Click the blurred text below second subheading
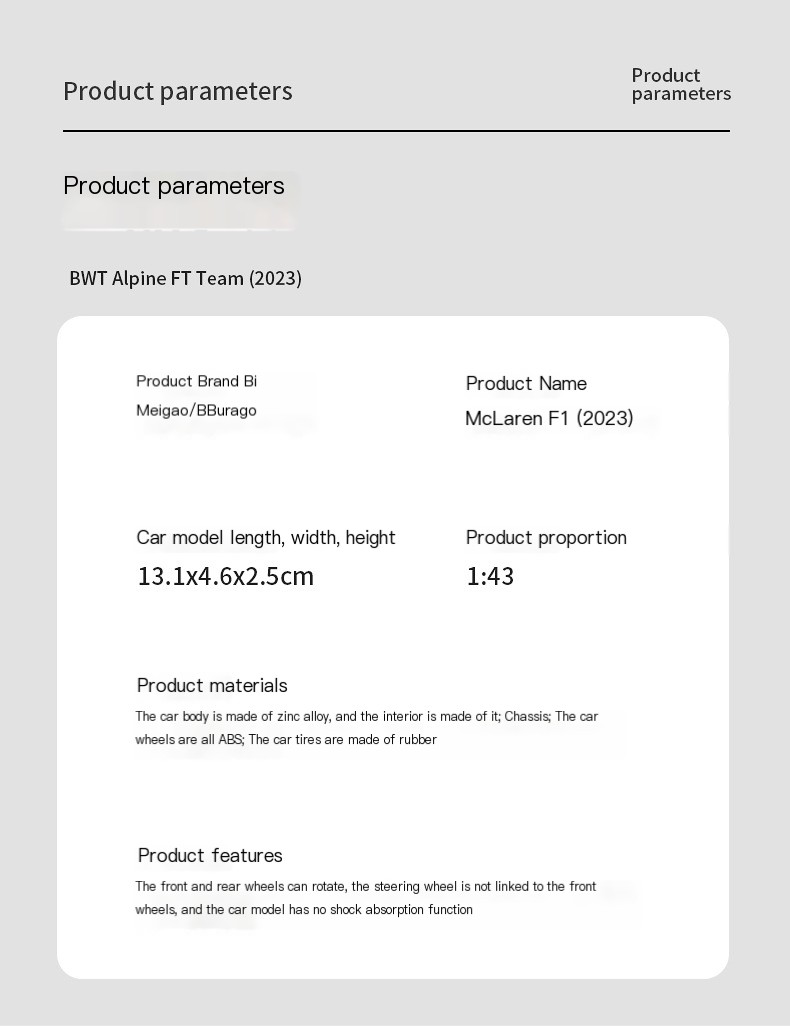 click(x=179, y=217)
